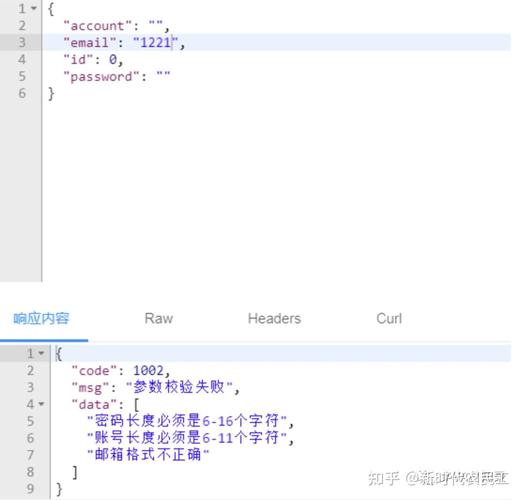
Task: Click the closing bracket on response line 8
Action: point(75,472)
